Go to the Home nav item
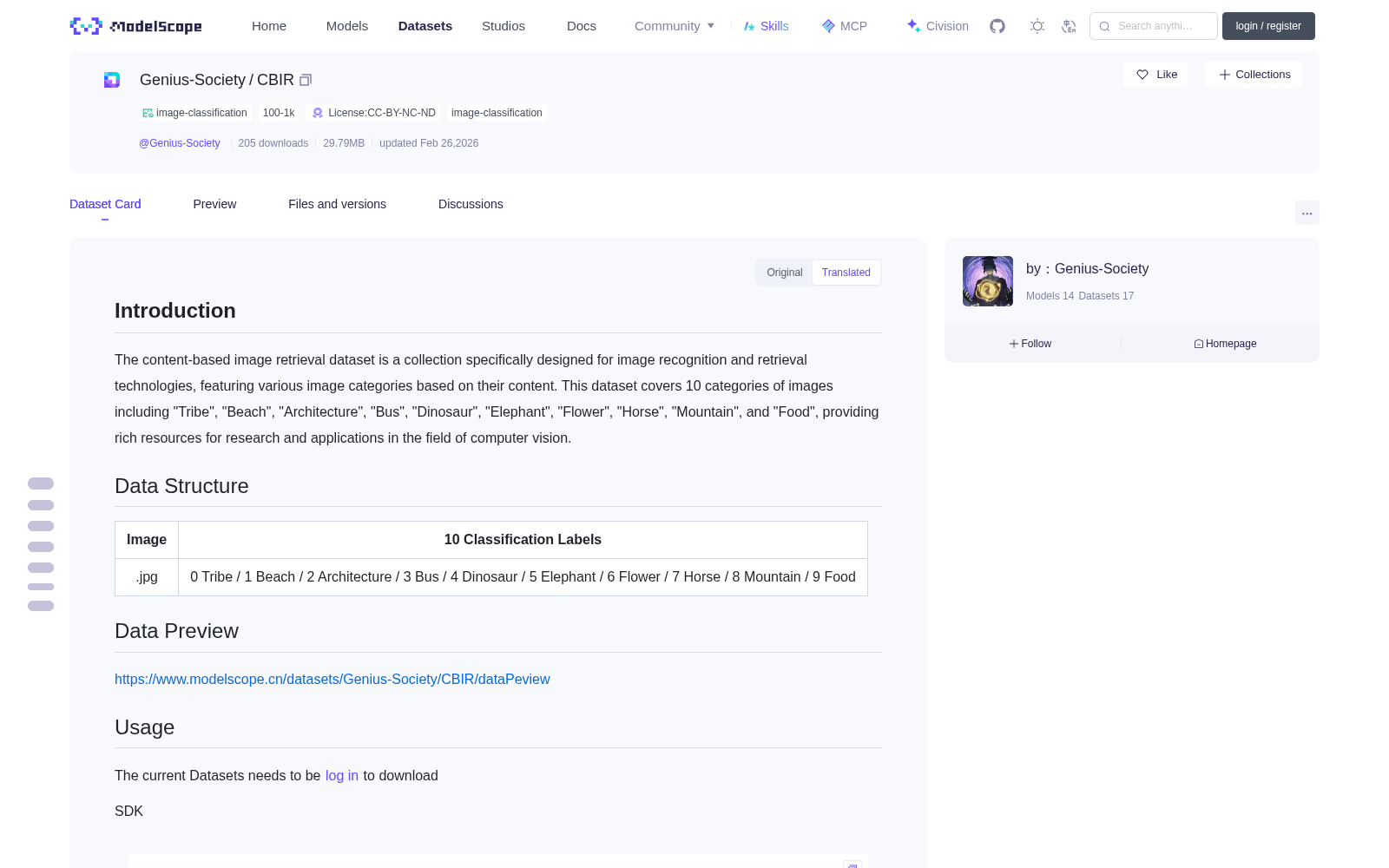Viewport: 1389px width, 868px height. [269, 26]
